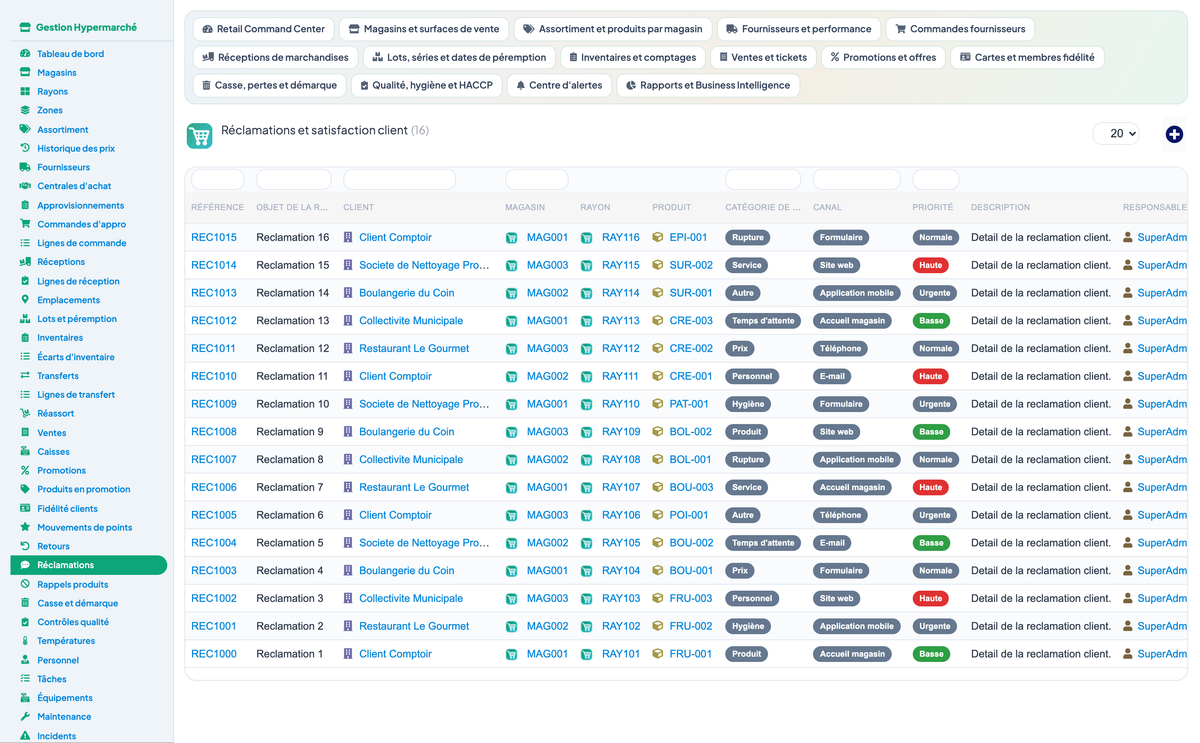Viewport: 1200px width, 743px height.
Task: Open Collectivite Municipale client in REC1012 row
Action: coord(411,321)
